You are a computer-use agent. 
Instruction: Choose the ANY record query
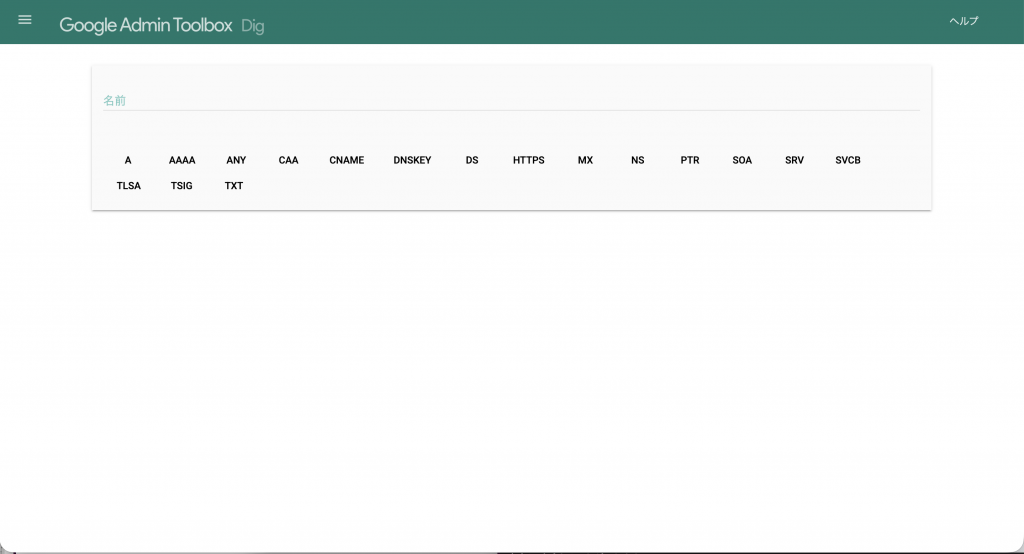(x=236, y=160)
